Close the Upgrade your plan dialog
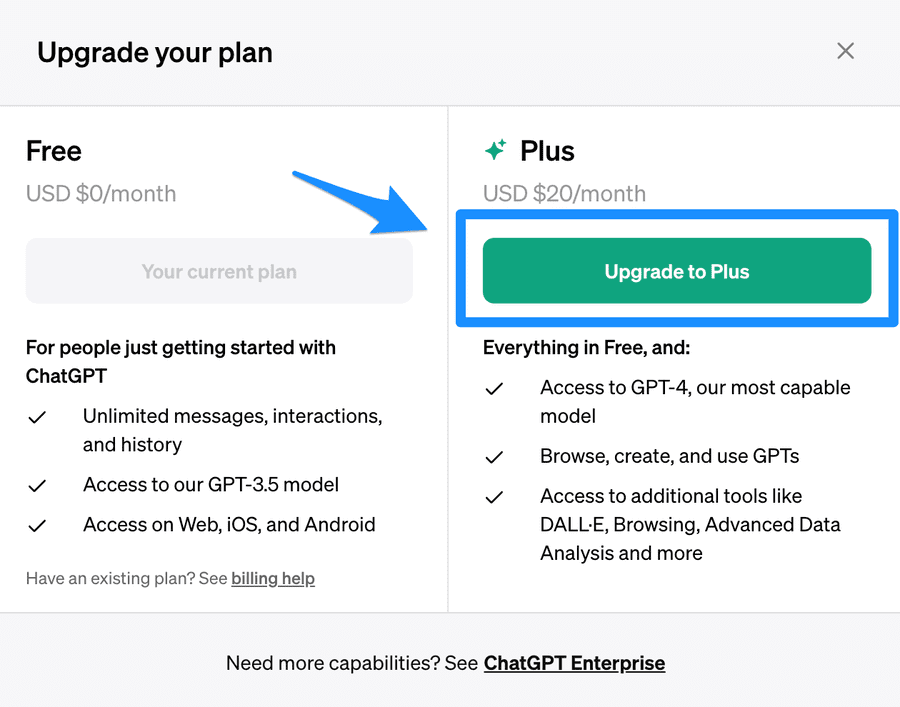 pyautogui.click(x=845, y=51)
